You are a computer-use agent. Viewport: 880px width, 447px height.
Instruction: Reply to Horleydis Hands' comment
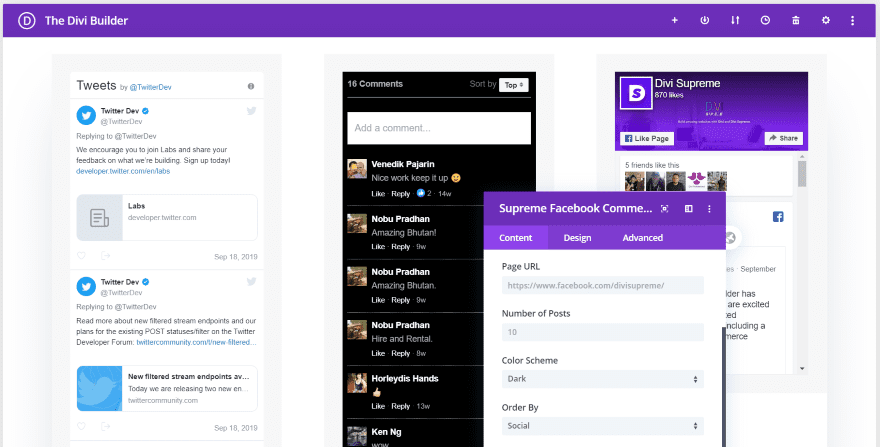click(x=401, y=406)
